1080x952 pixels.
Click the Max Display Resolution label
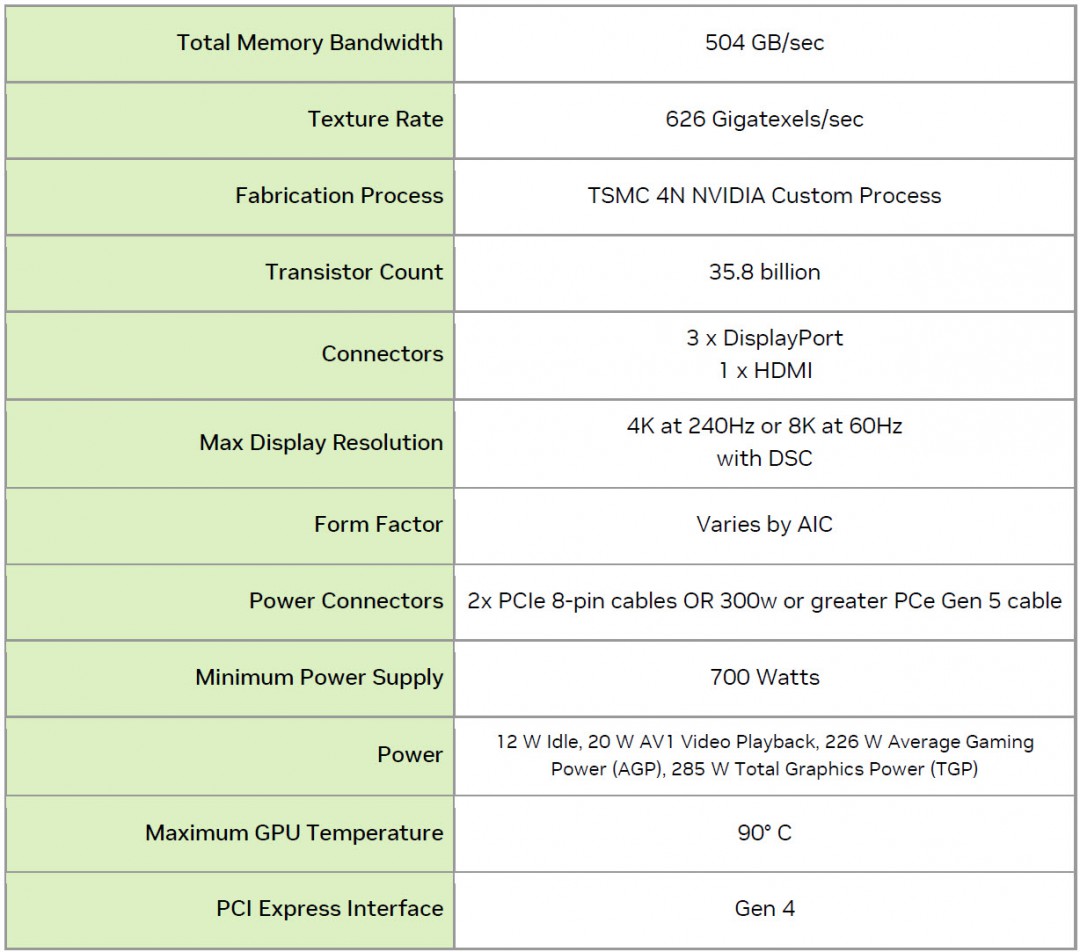pyautogui.click(x=321, y=443)
